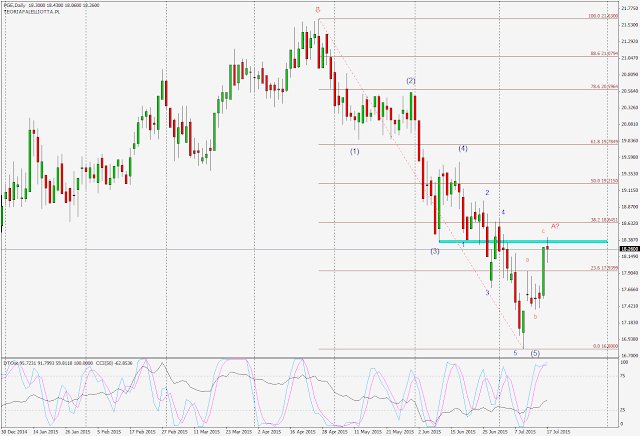The height and width of the screenshot is (436, 640).
Task: Click the '25 Jun 2015' date label
Action: [495, 432]
